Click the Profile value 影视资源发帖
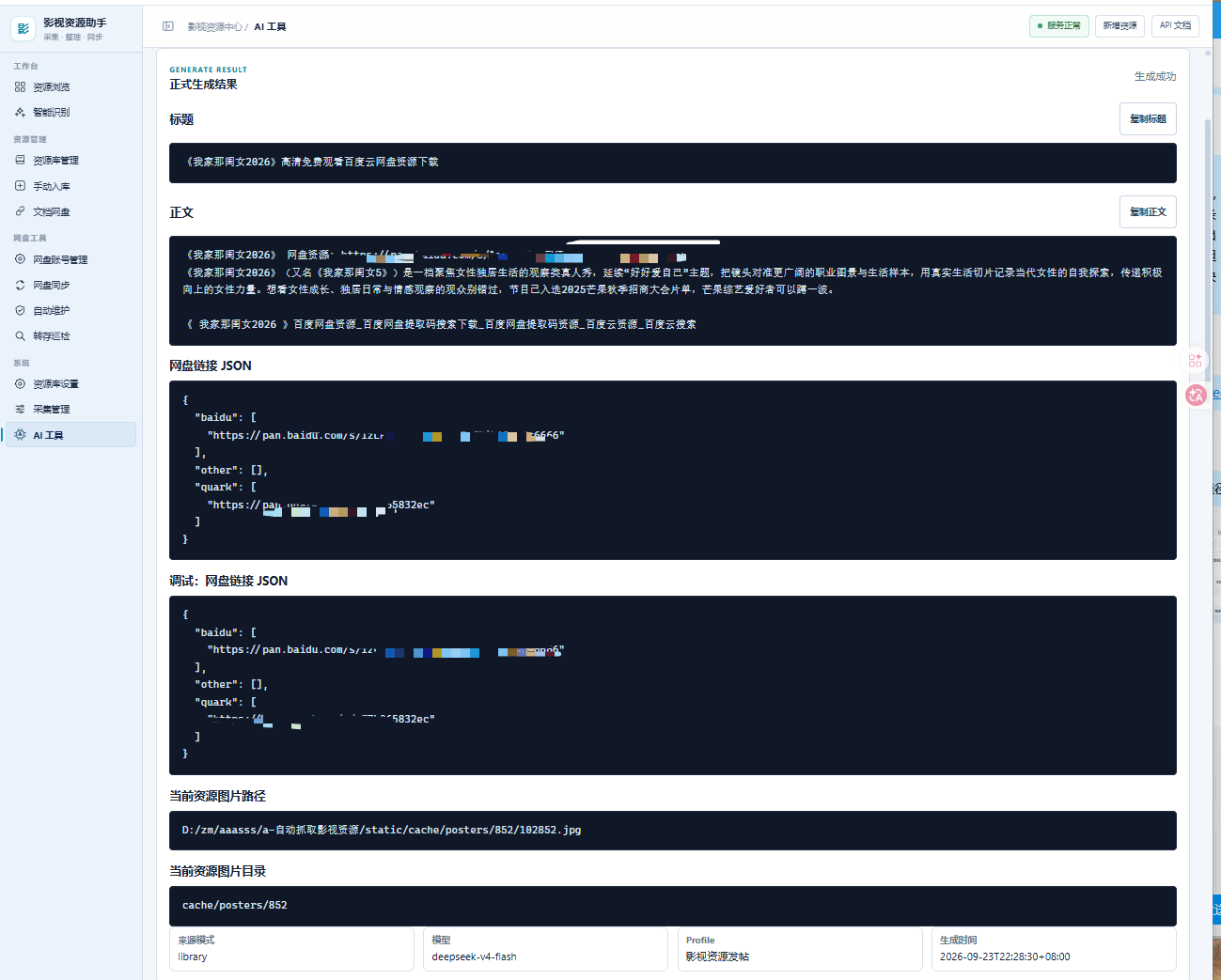Screen dimensions: 1221x980 pyautogui.click(x=717, y=957)
